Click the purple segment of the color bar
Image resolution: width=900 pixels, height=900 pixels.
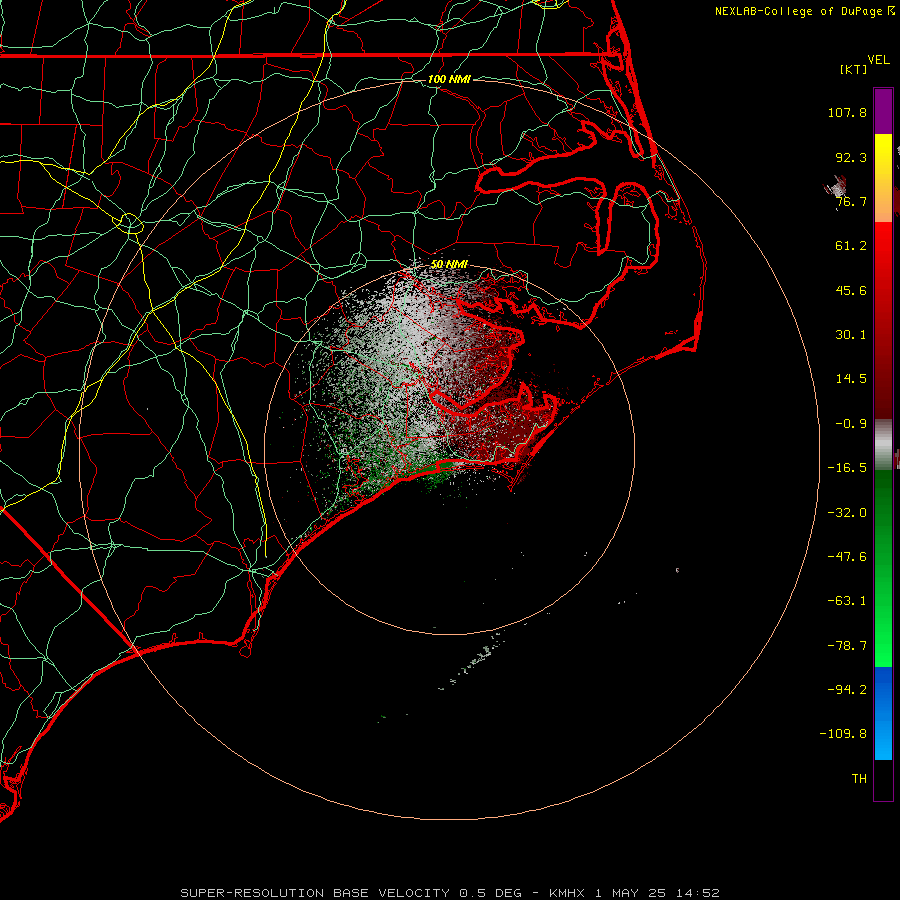(883, 111)
